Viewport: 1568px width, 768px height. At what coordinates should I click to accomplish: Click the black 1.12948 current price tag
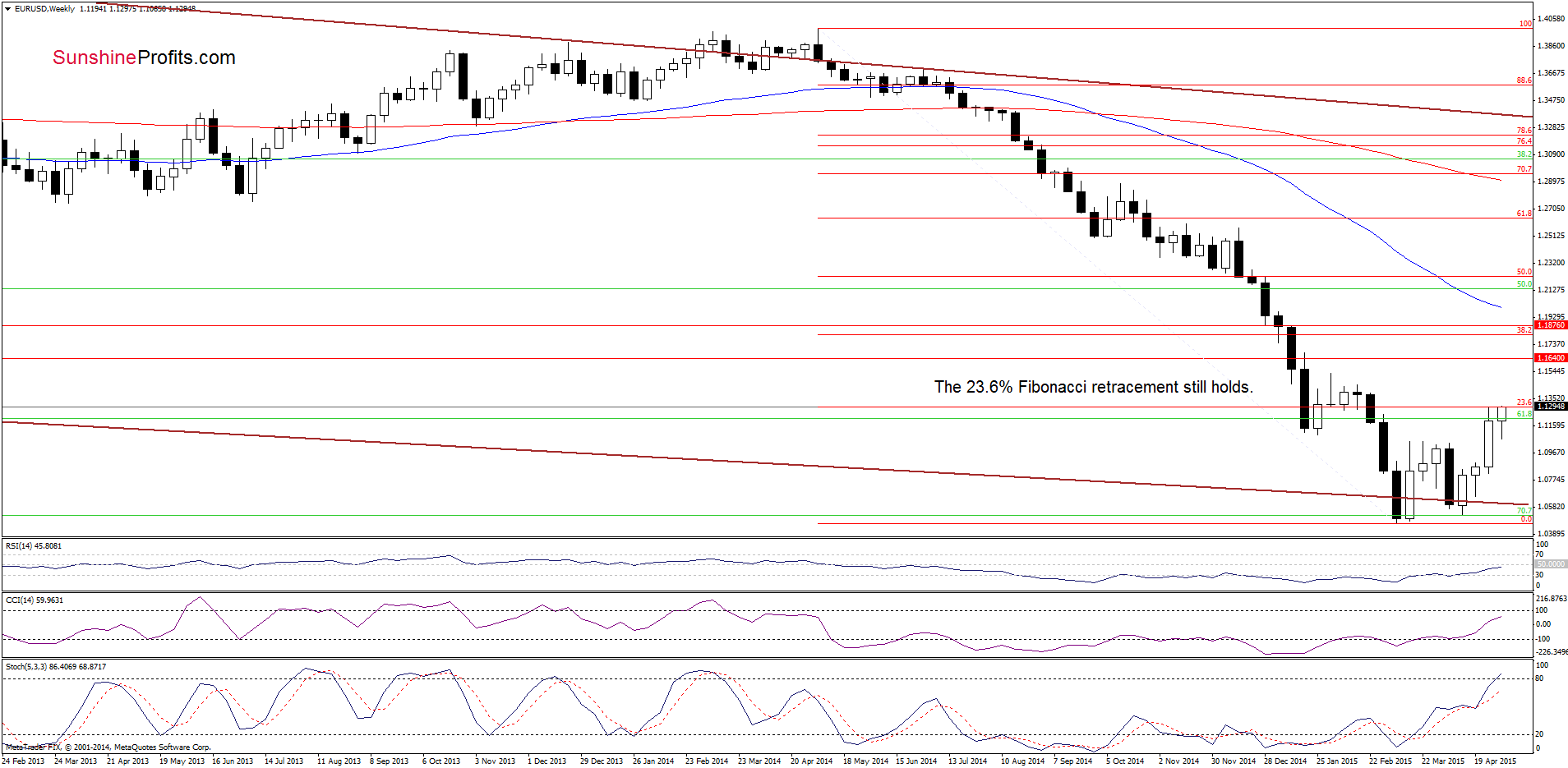[x=1551, y=407]
